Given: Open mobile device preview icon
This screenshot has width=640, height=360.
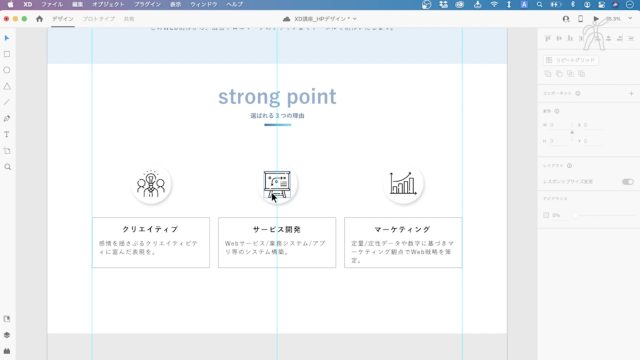Looking at the screenshot, I should click(580, 19).
